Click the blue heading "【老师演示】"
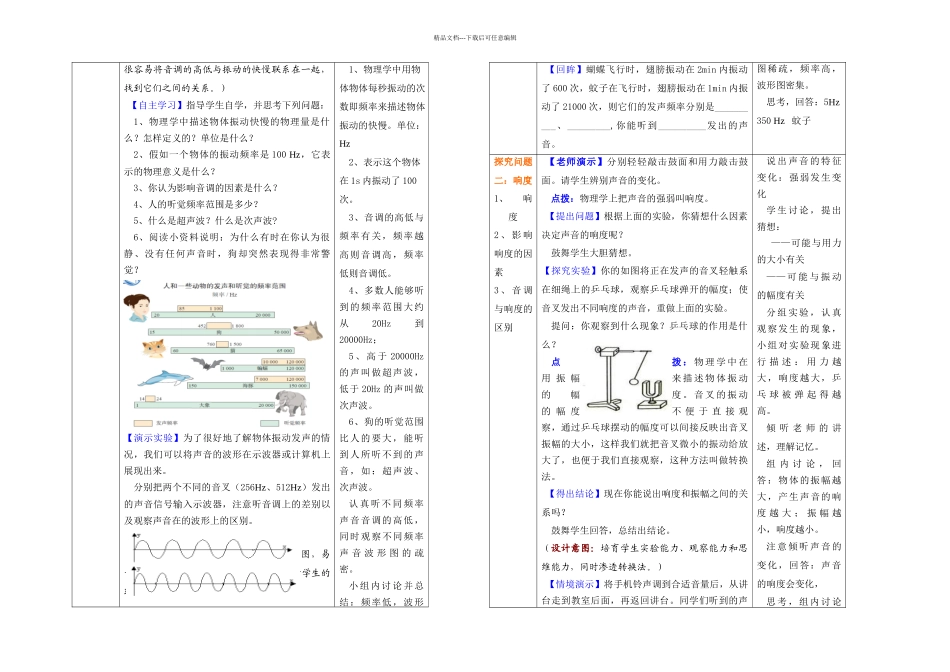 coord(574,162)
